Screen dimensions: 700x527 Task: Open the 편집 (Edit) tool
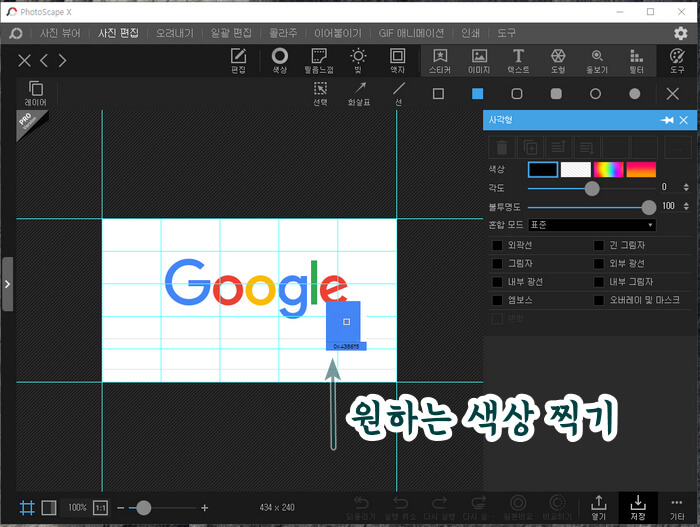click(238, 61)
